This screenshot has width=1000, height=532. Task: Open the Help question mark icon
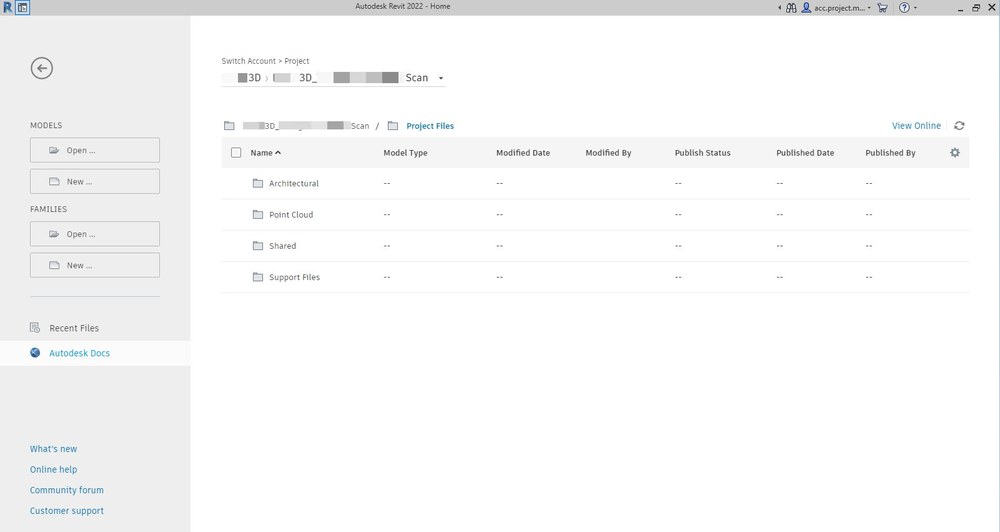(x=904, y=8)
